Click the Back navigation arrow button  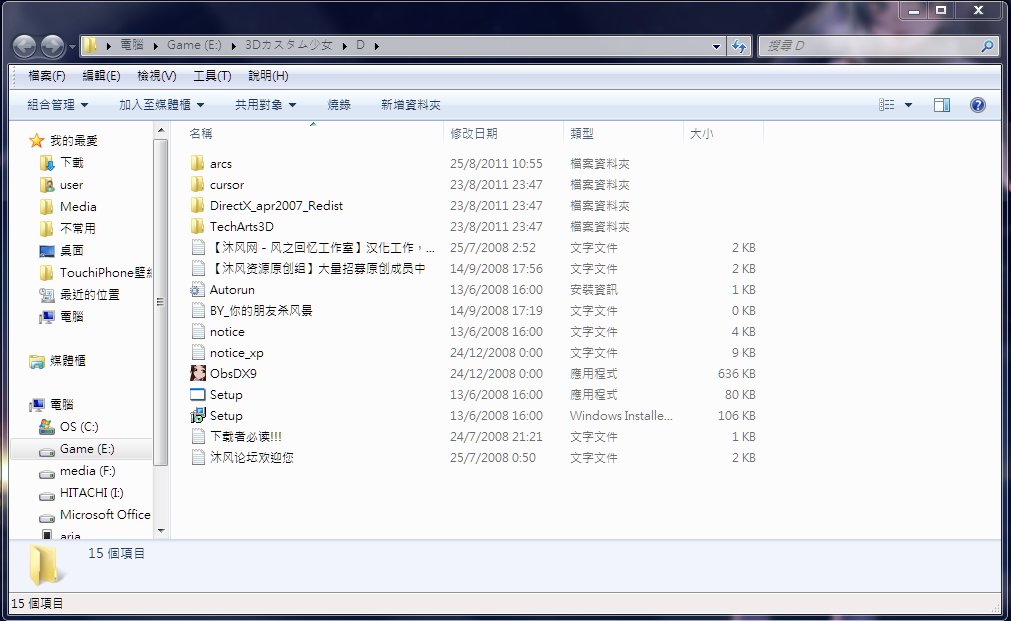pos(25,46)
